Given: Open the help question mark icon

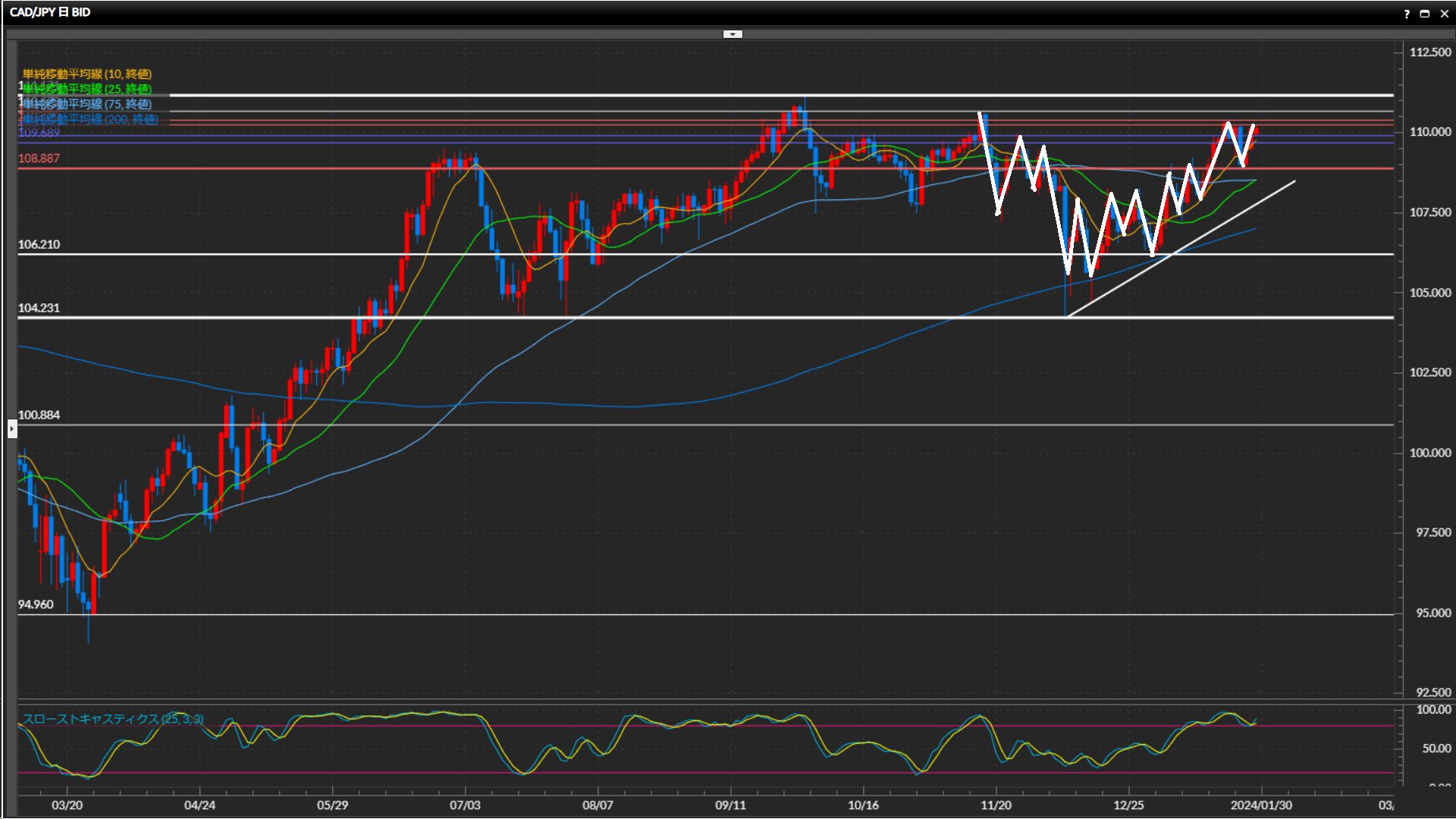Looking at the screenshot, I should (x=1407, y=14).
